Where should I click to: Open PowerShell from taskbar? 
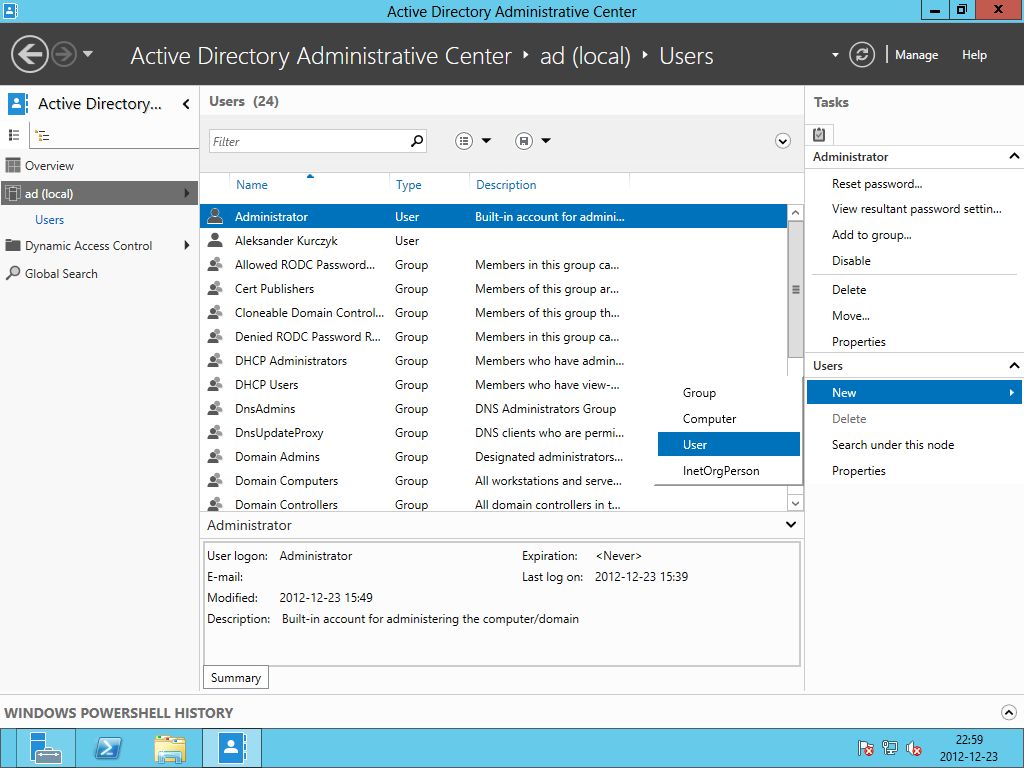[x=108, y=748]
